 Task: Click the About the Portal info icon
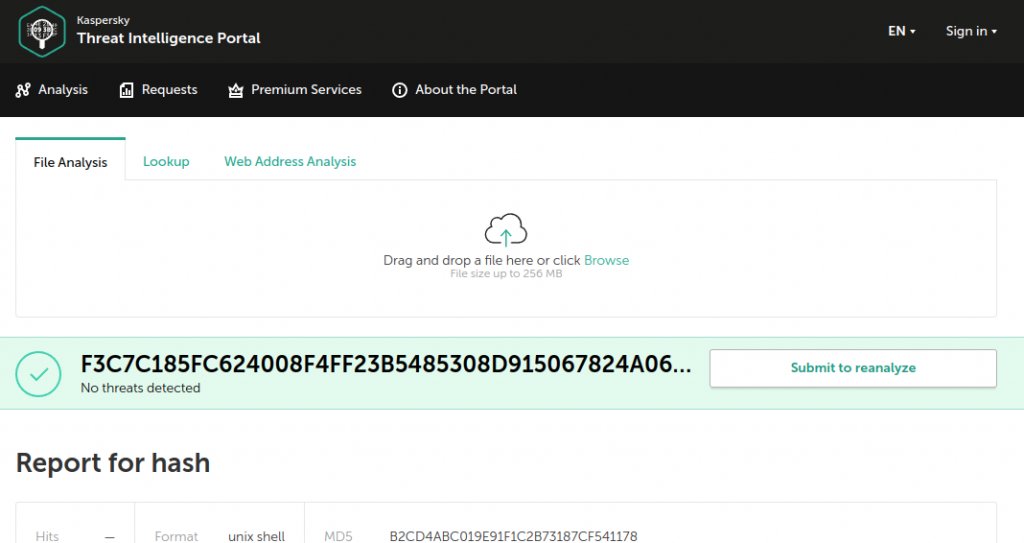tap(399, 90)
